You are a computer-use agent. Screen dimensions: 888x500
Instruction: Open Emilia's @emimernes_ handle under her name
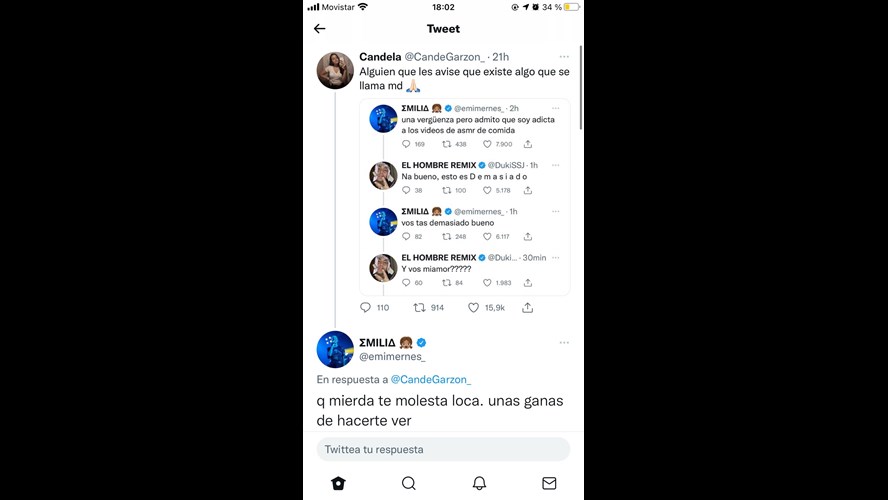pyautogui.click(x=392, y=356)
